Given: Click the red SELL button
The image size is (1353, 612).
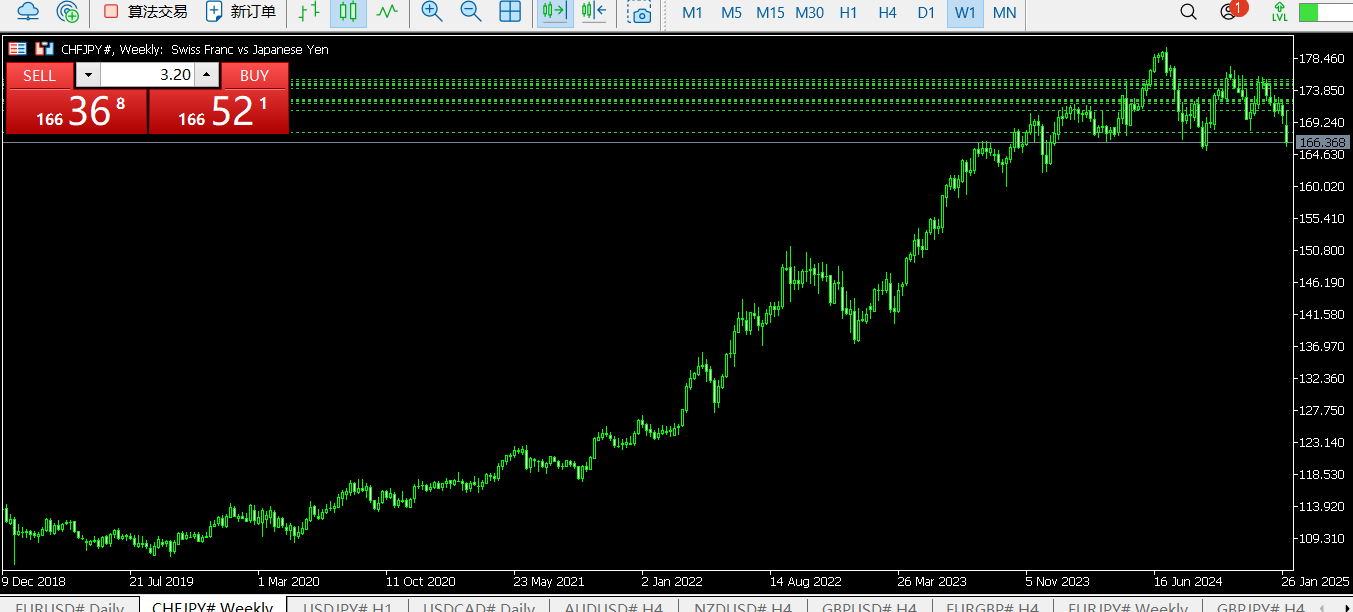Looking at the screenshot, I should click(40, 75).
